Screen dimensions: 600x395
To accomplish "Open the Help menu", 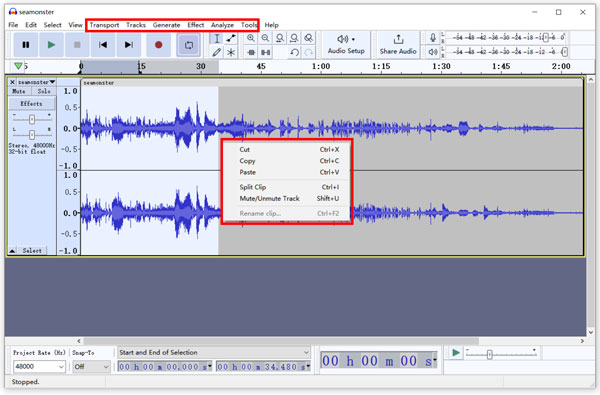I will point(271,25).
